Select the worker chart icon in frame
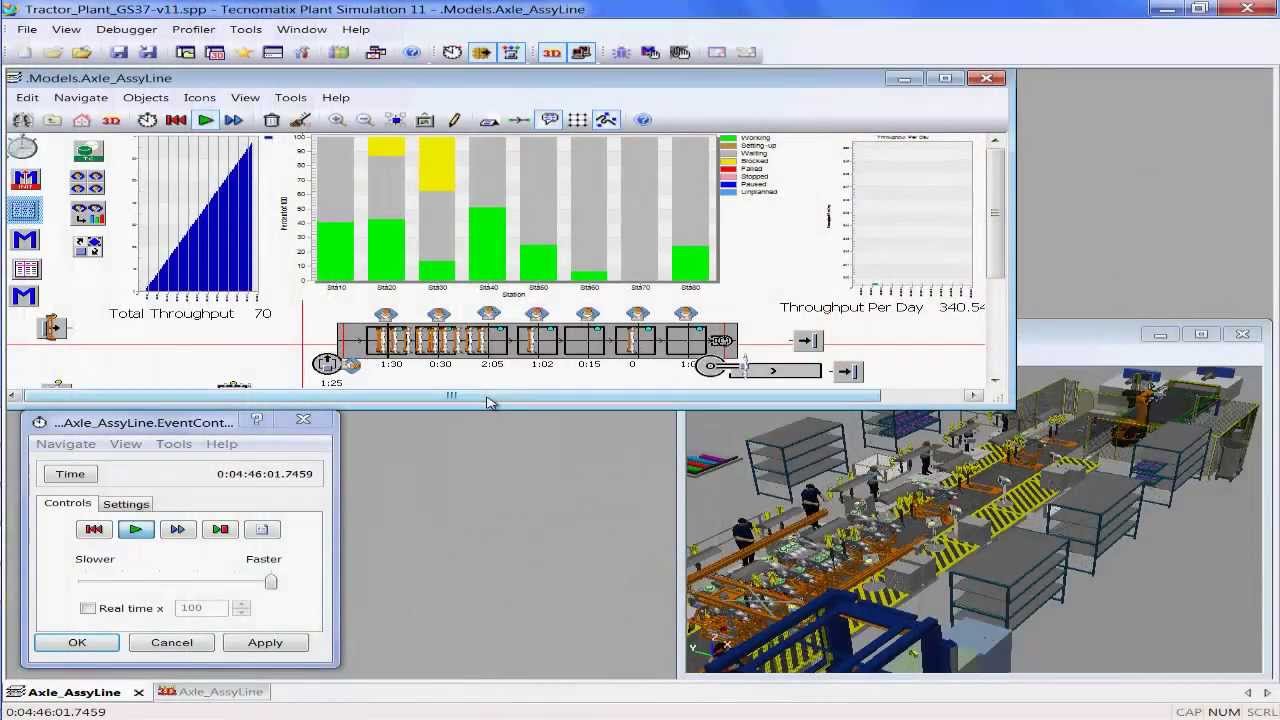 tap(87, 213)
